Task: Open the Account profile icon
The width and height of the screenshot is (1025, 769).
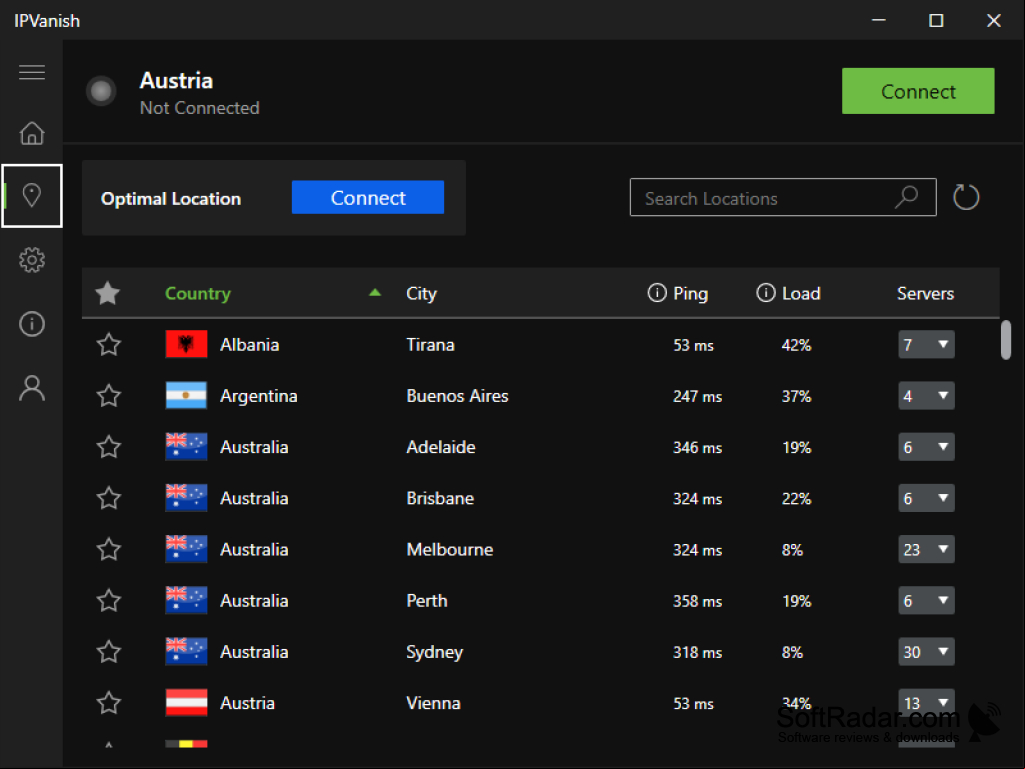Action: click(x=31, y=388)
